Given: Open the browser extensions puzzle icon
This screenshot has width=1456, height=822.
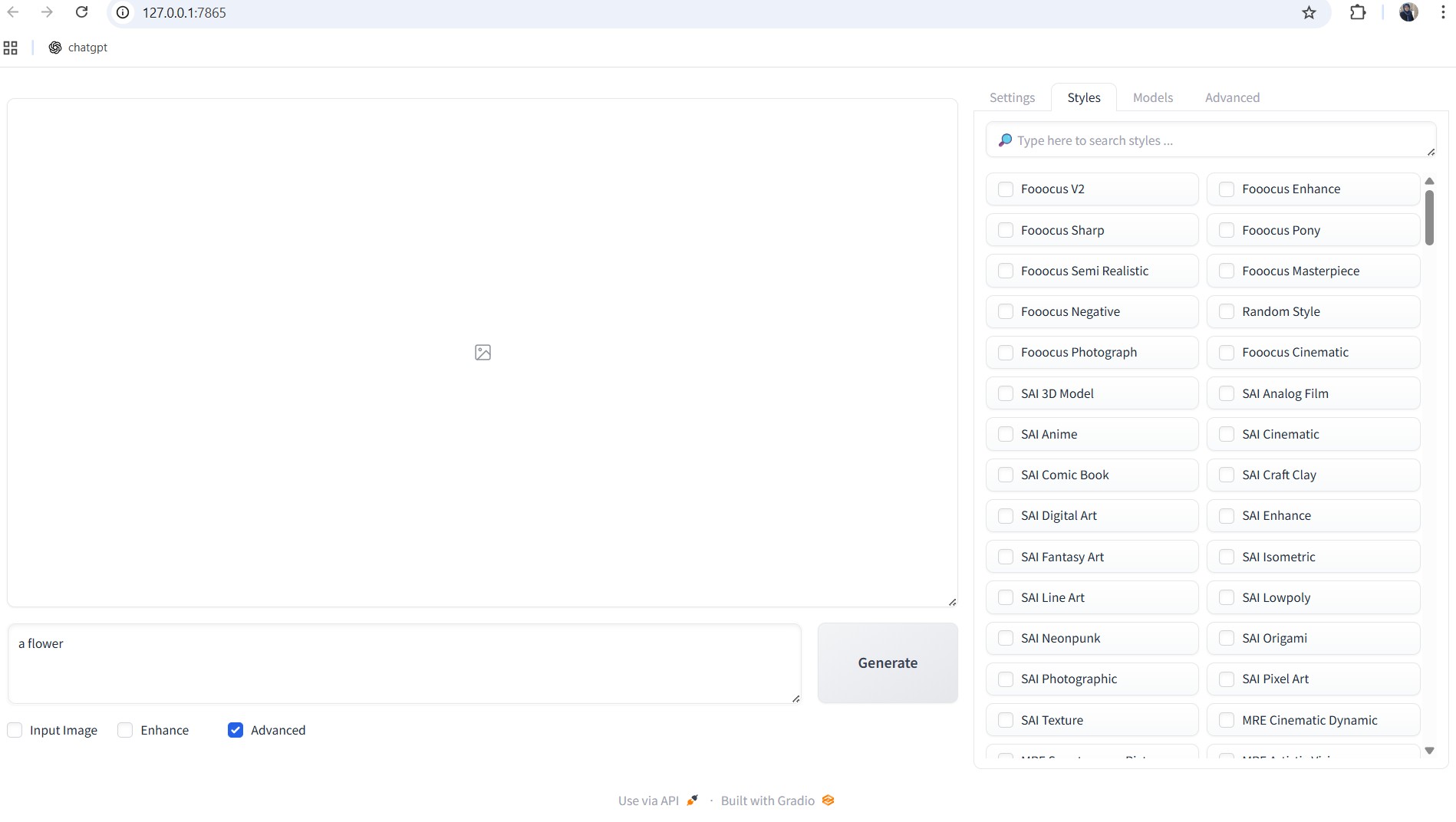Looking at the screenshot, I should (1358, 12).
